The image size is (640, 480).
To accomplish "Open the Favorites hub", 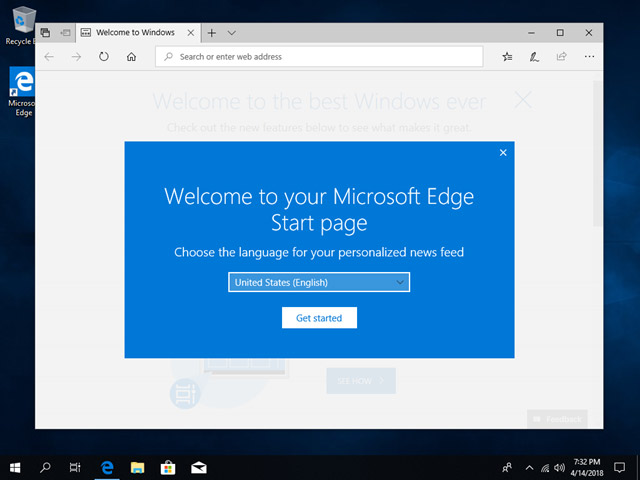I will click(507, 57).
